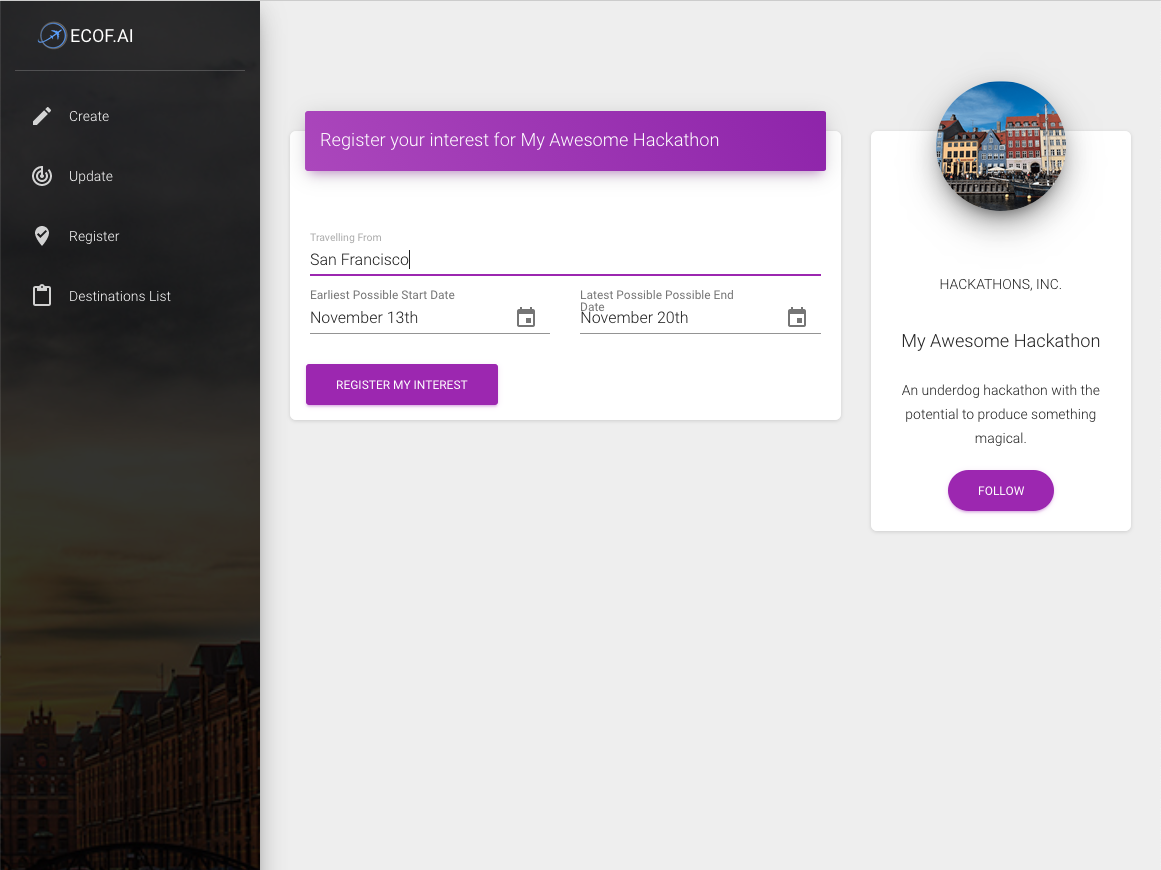Focus the Travelling From field
The width and height of the screenshot is (1161, 870).
coord(565,260)
